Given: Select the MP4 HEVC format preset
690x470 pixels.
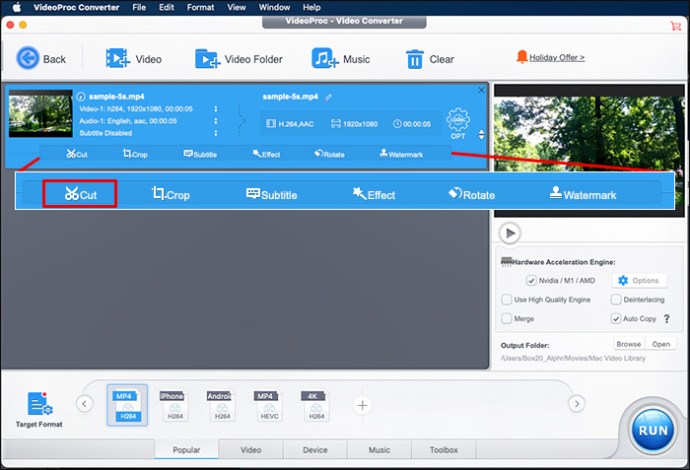Looking at the screenshot, I should (266, 404).
